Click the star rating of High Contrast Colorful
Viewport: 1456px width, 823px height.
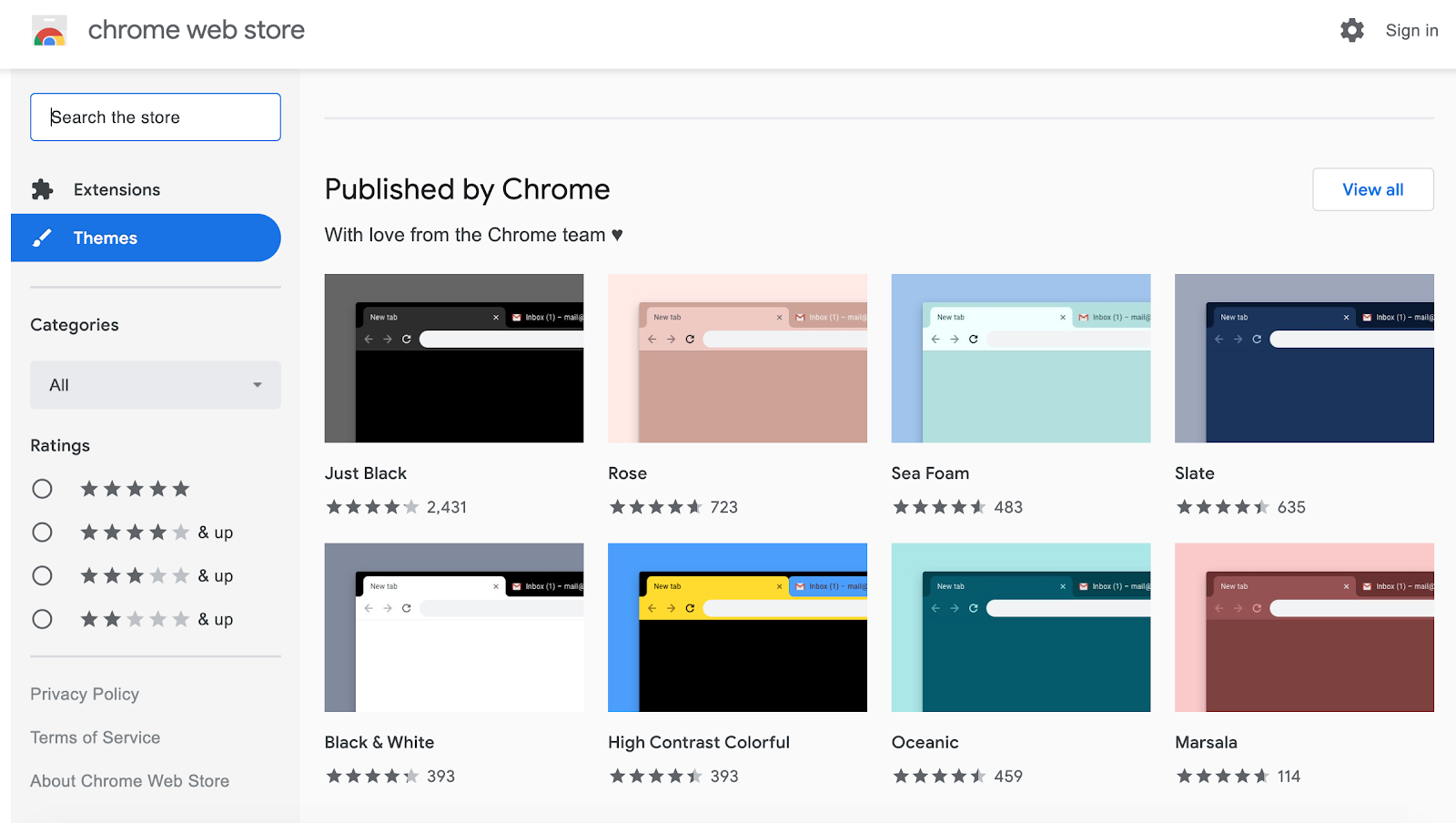[x=656, y=777]
